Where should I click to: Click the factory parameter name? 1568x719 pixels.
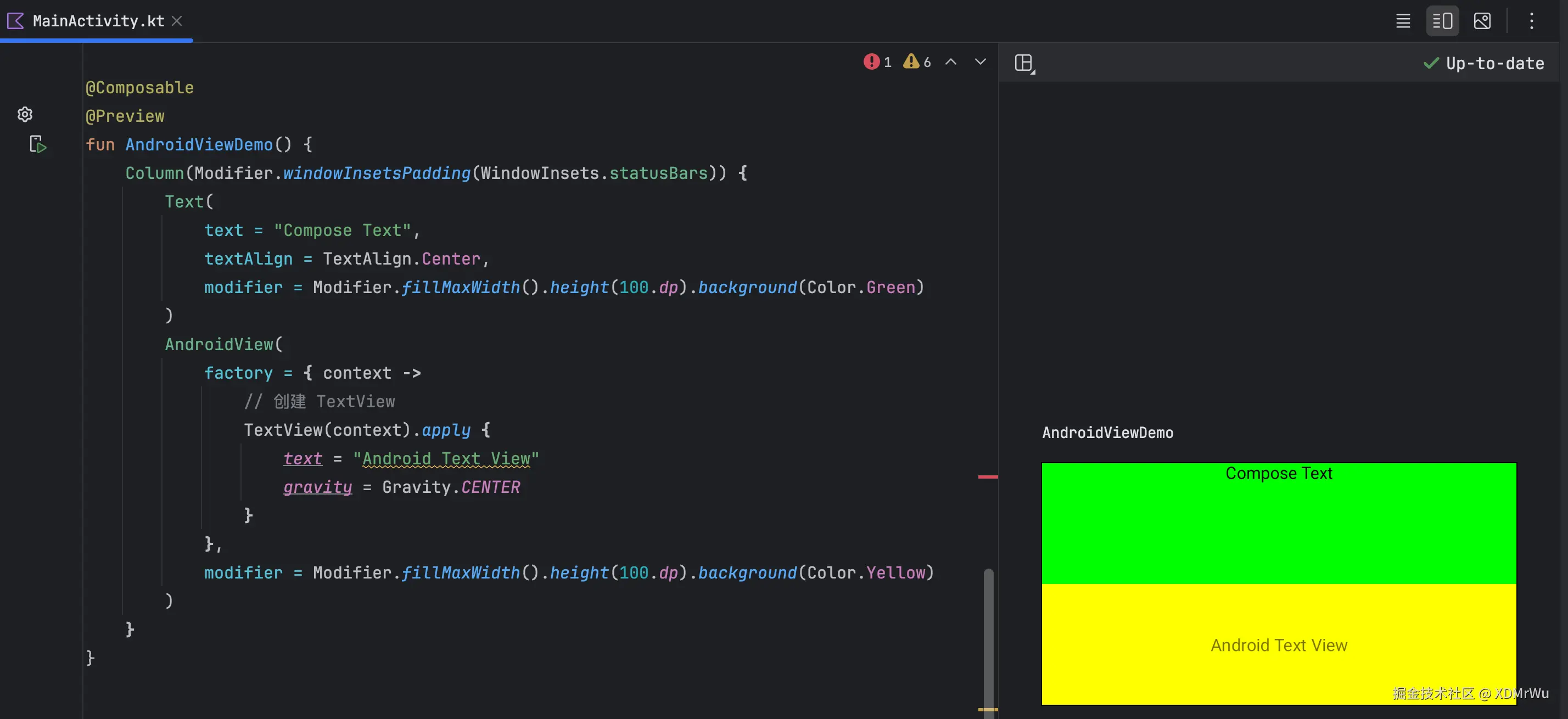(x=238, y=373)
